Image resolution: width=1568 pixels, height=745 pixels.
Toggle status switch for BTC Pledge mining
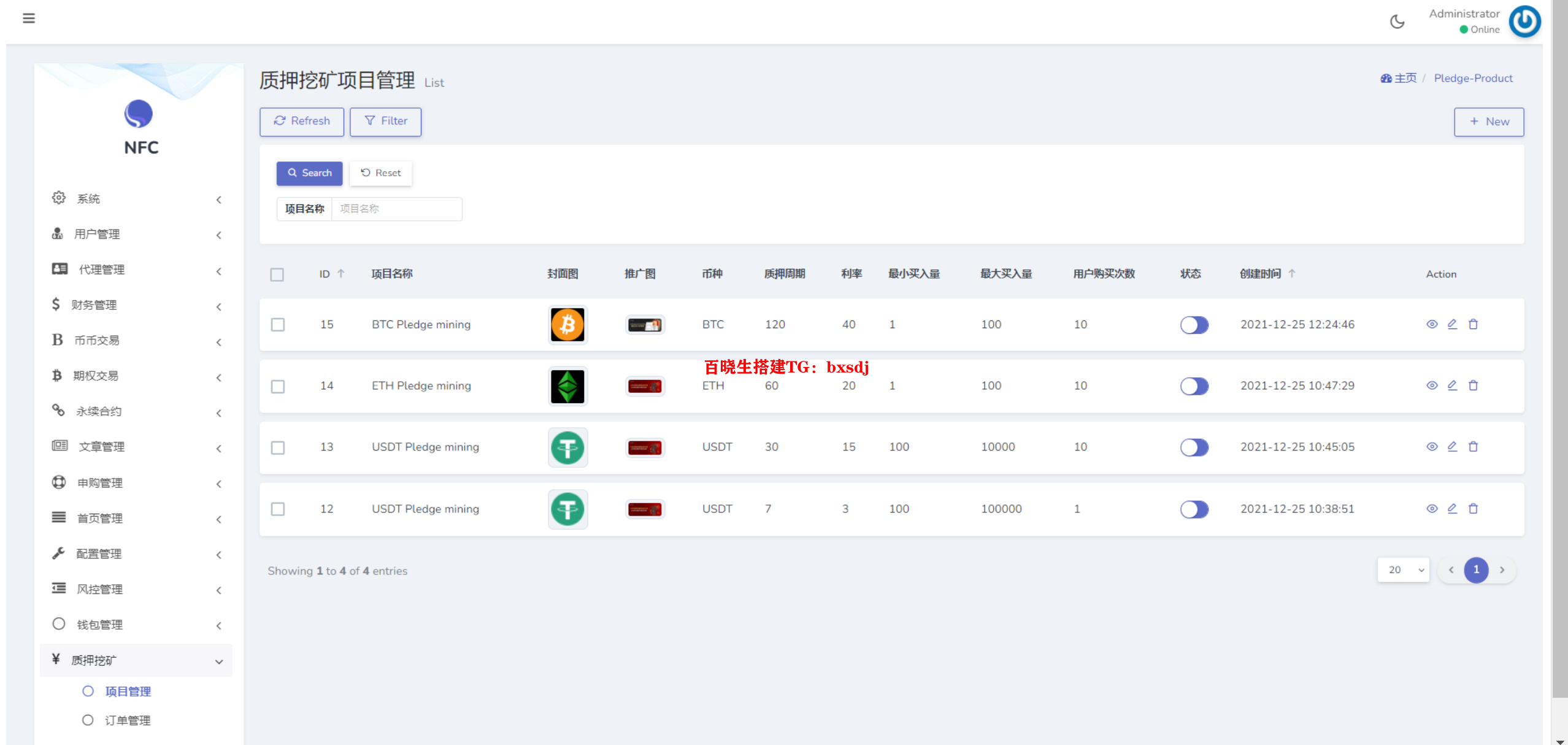coord(1194,325)
